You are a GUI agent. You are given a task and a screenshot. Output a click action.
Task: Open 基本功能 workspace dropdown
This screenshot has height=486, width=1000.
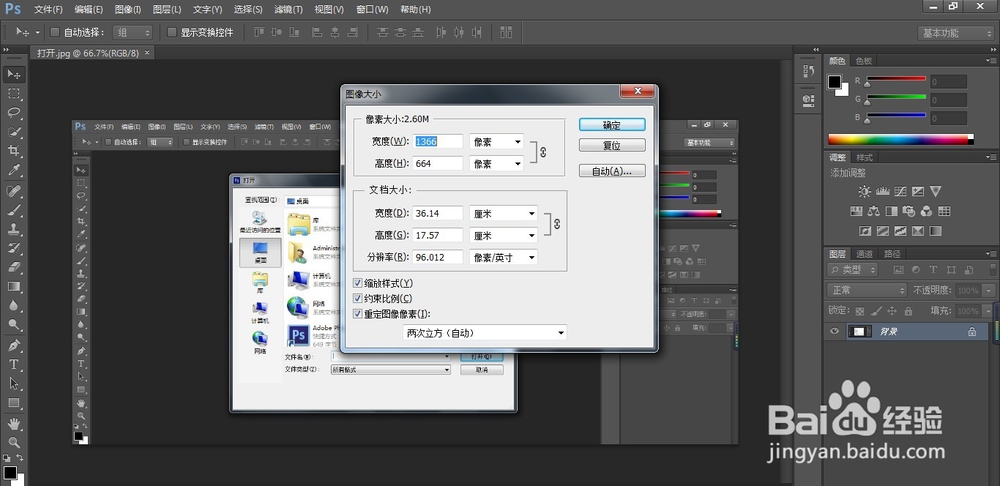[x=955, y=33]
